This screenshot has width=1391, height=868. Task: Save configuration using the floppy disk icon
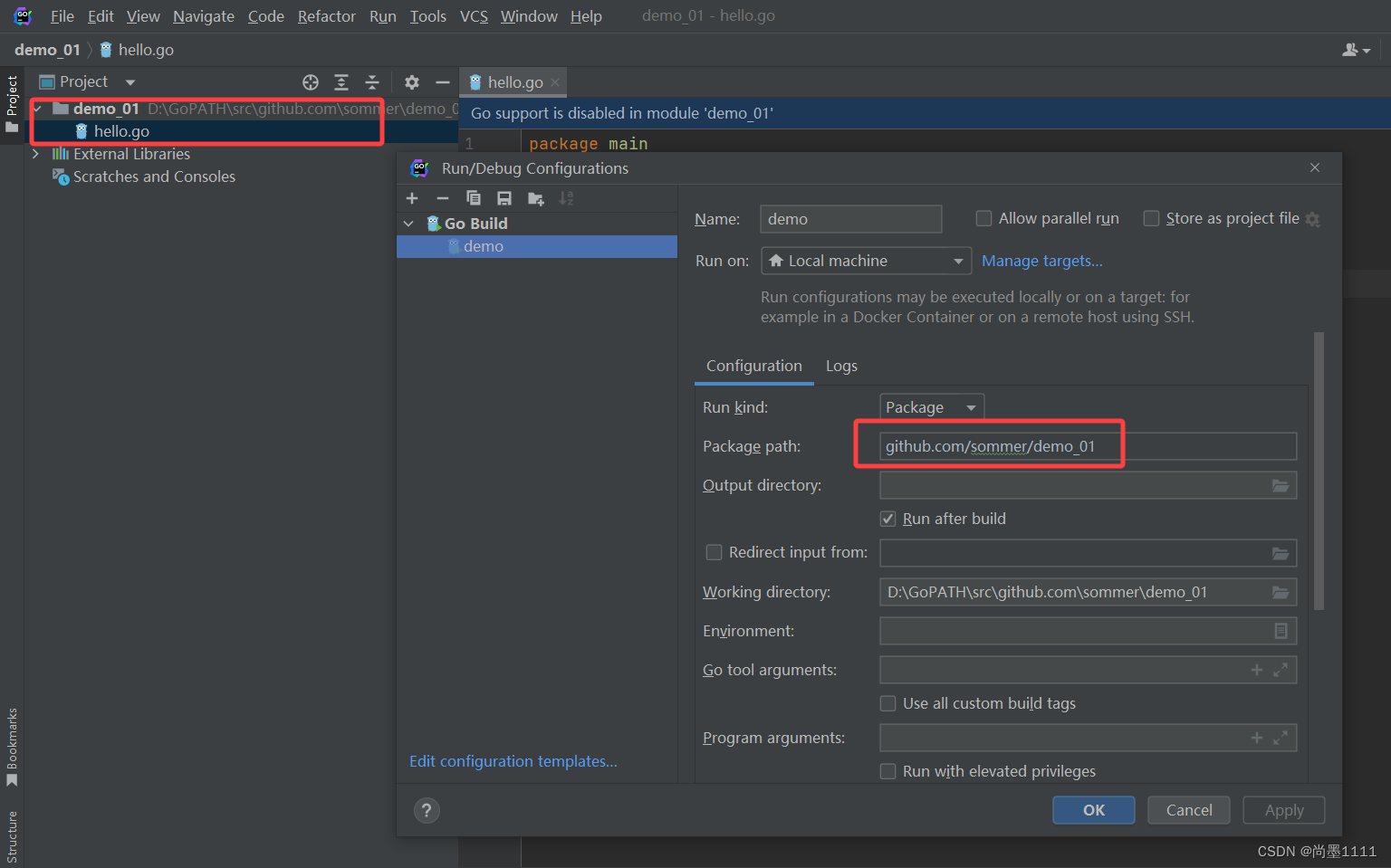click(504, 198)
